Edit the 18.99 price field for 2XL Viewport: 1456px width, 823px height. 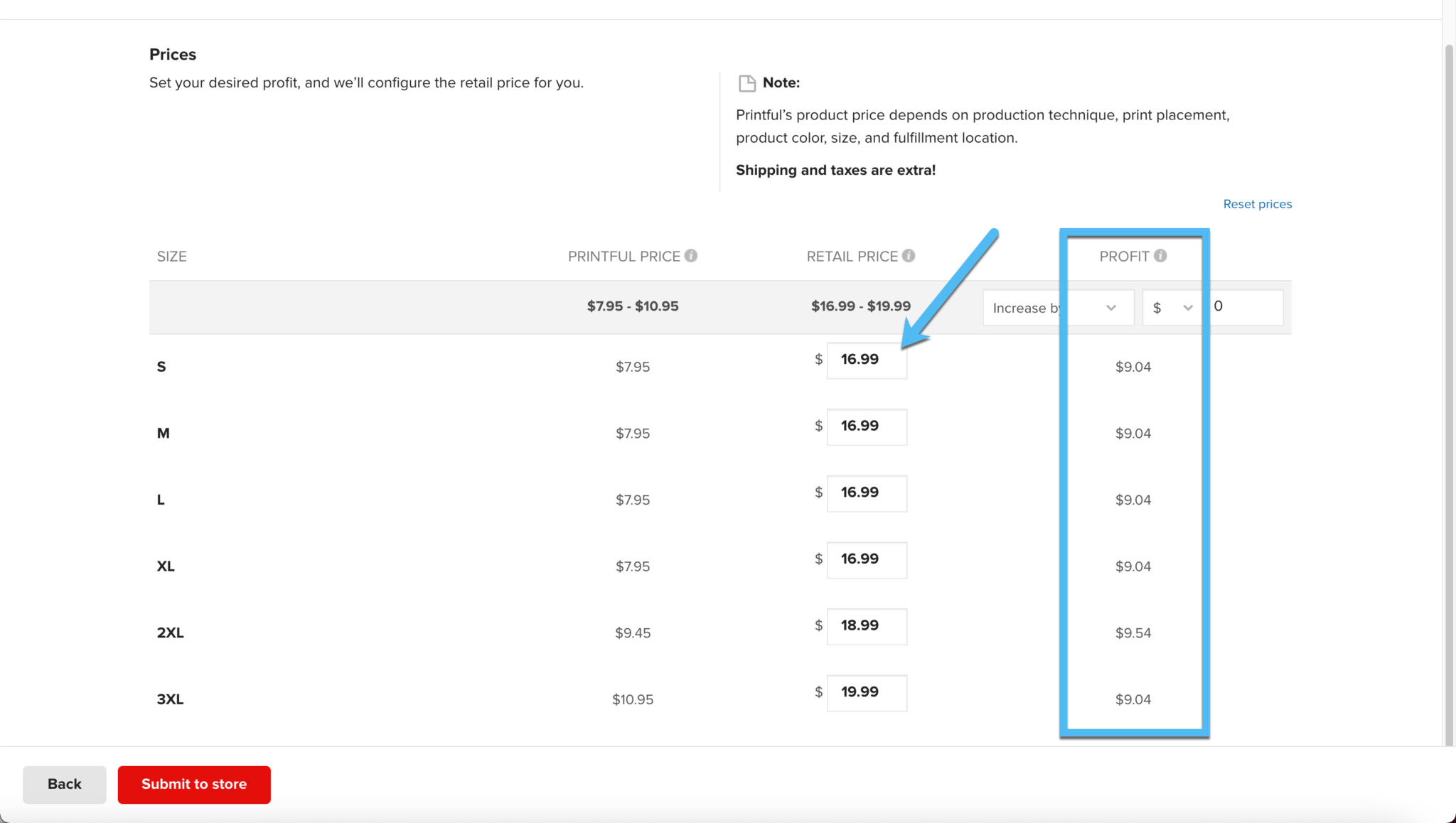(x=866, y=626)
